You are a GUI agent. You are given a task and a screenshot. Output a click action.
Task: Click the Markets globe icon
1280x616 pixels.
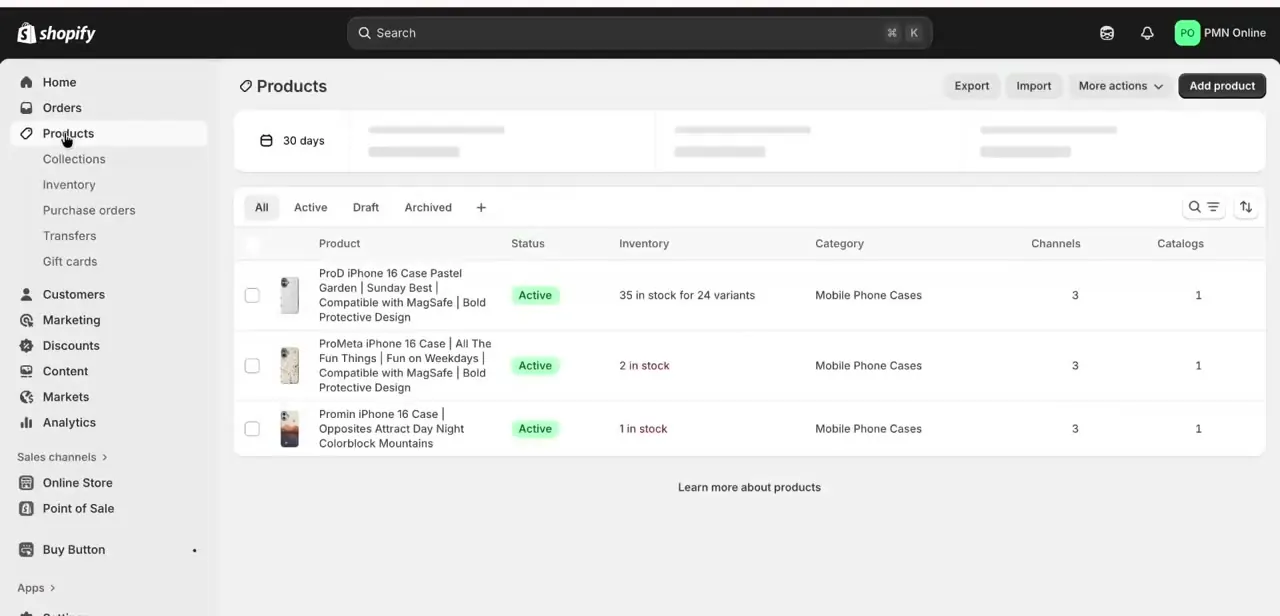click(x=27, y=397)
